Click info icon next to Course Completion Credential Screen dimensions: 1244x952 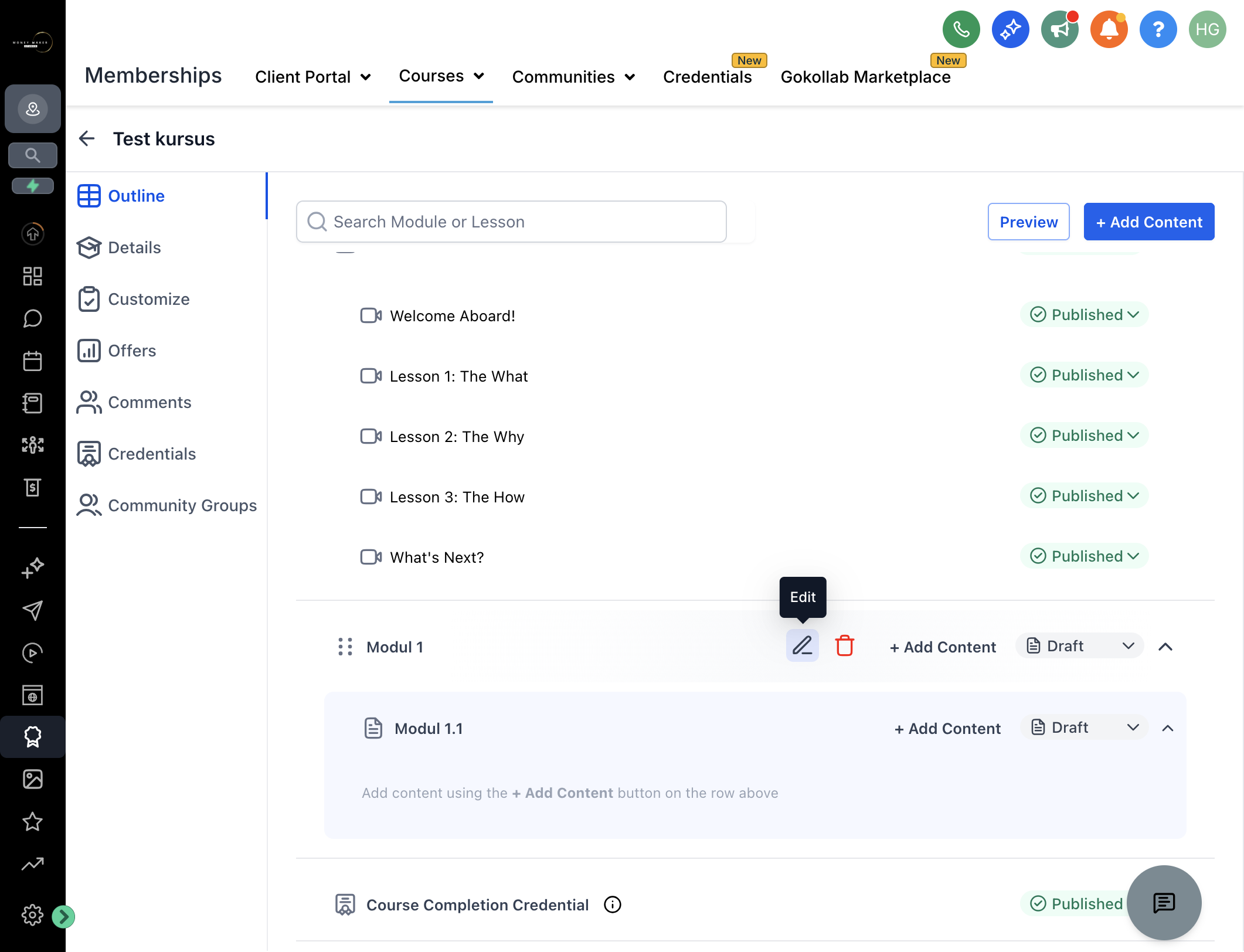coord(613,905)
